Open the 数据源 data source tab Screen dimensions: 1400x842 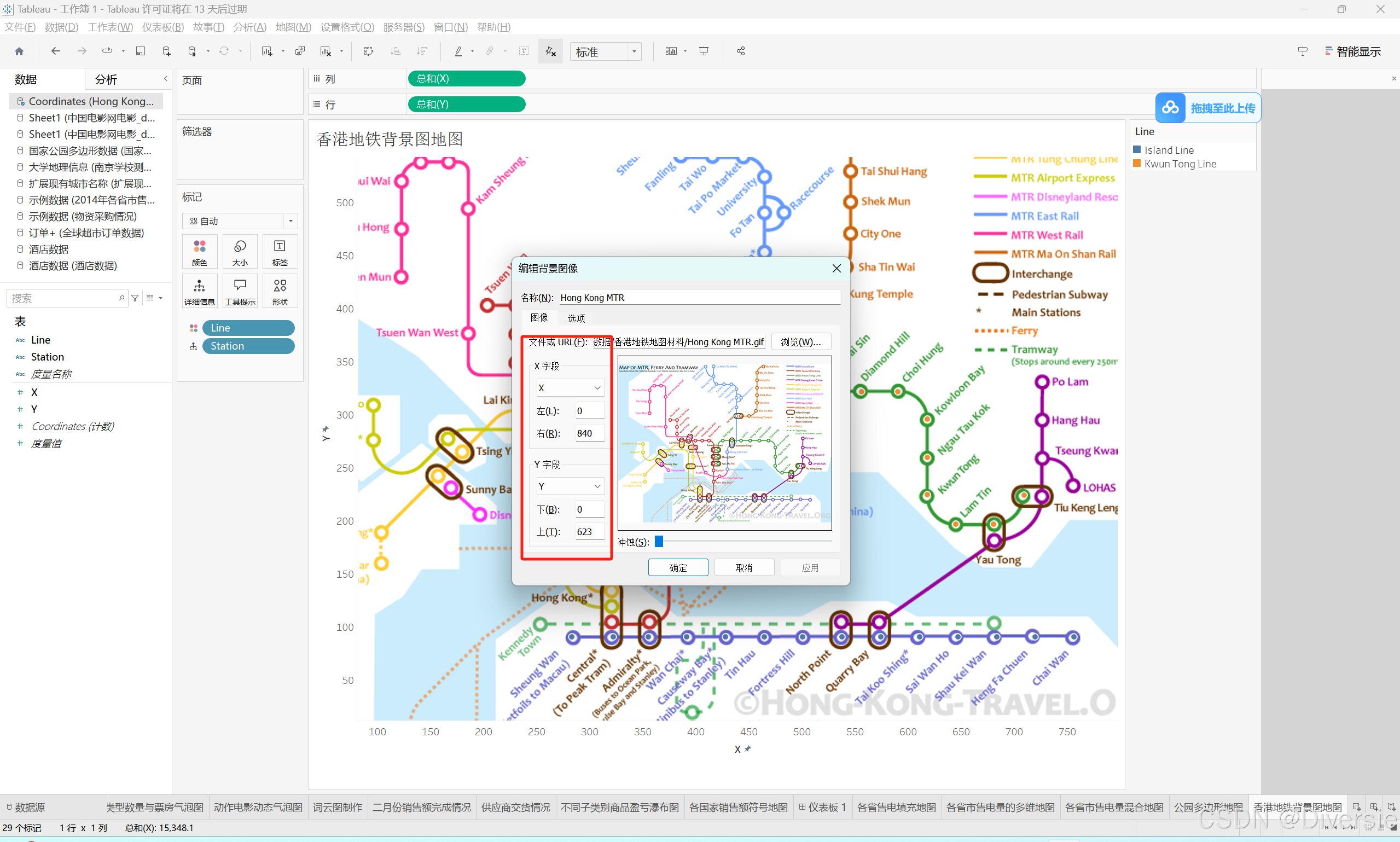(26, 808)
